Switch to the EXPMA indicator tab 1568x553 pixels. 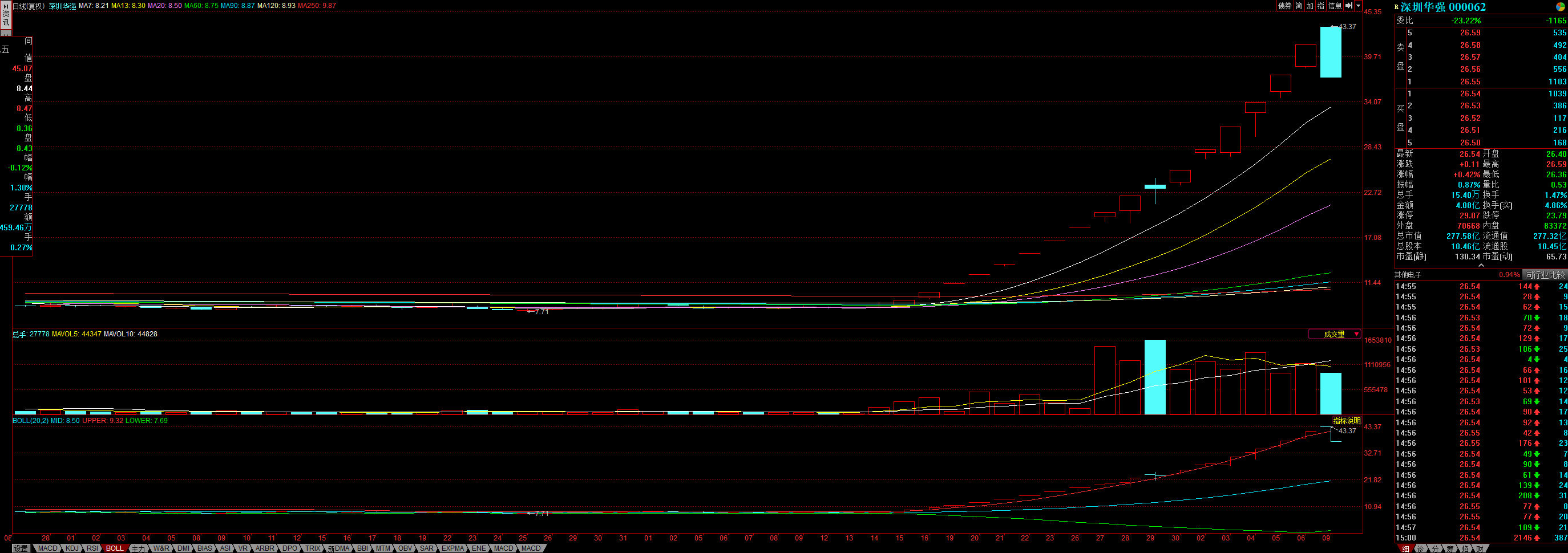pos(453,548)
